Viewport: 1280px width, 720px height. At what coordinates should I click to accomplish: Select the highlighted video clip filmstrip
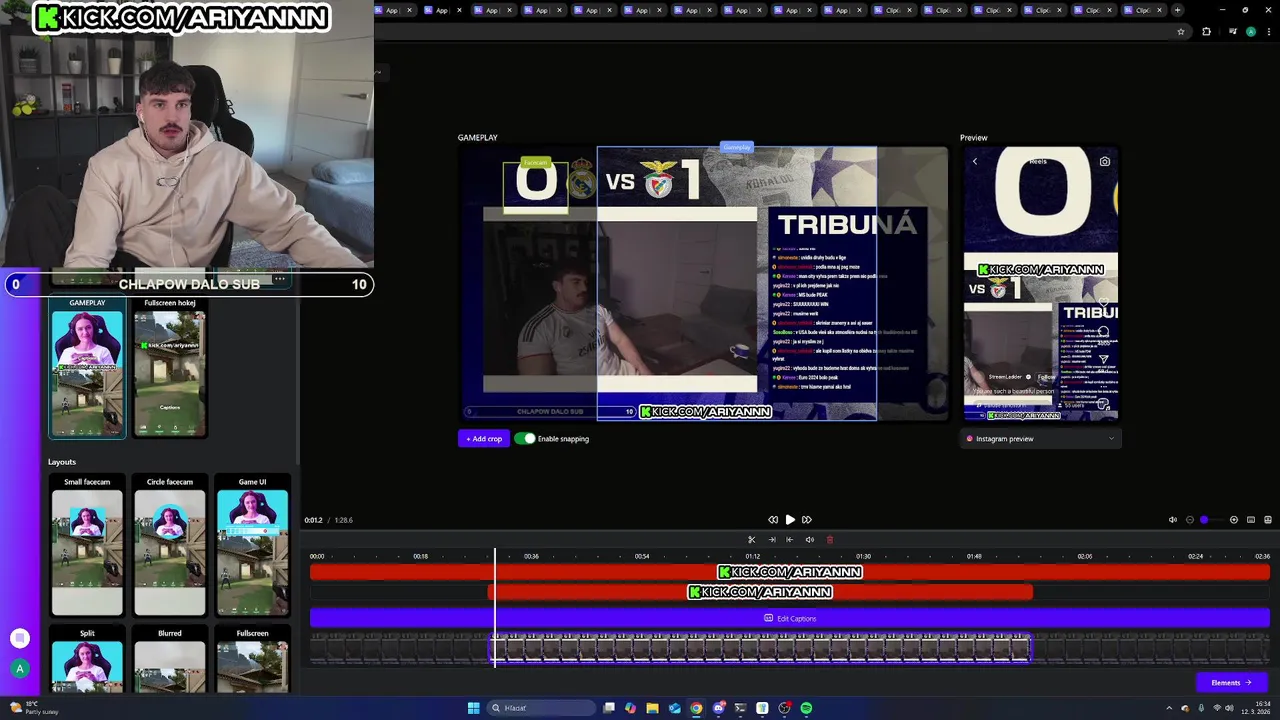760,648
